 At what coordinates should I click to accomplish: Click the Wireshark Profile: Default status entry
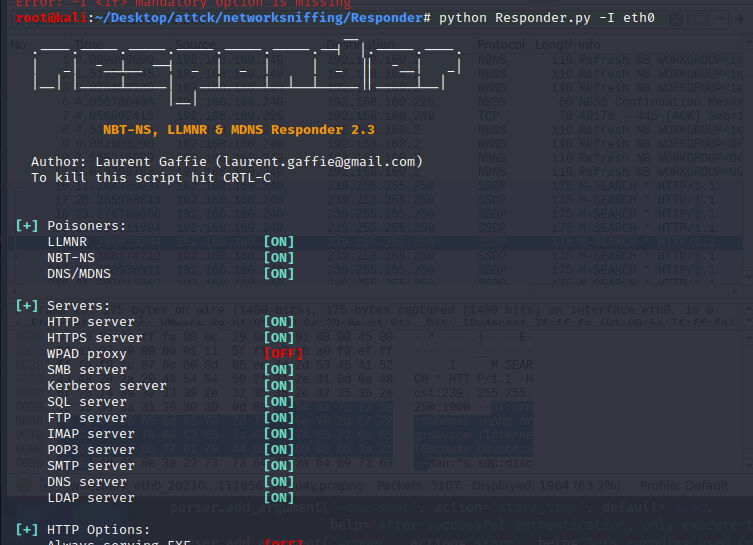point(684,485)
